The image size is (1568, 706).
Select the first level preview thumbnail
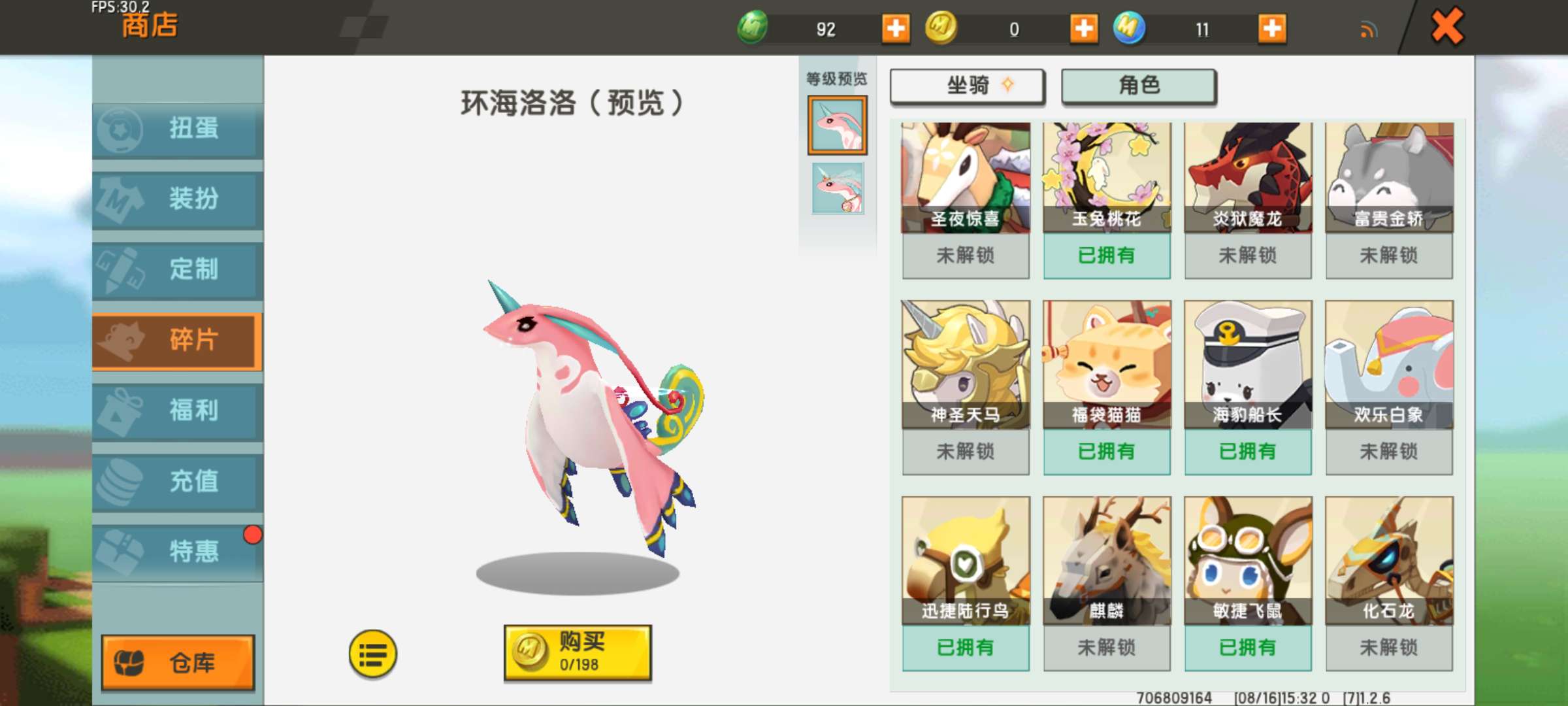837,125
